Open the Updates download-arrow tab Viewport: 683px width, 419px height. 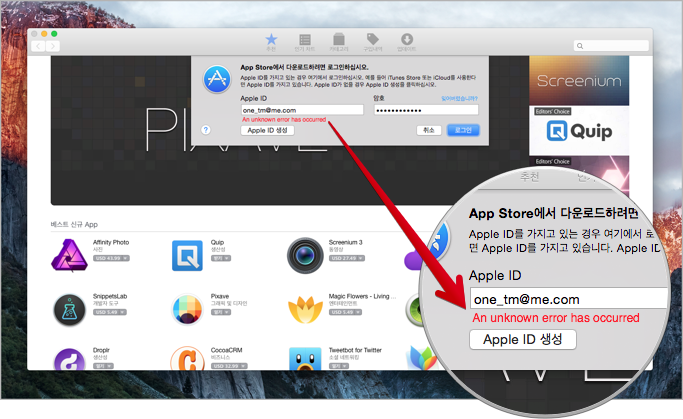[x=406, y=42]
